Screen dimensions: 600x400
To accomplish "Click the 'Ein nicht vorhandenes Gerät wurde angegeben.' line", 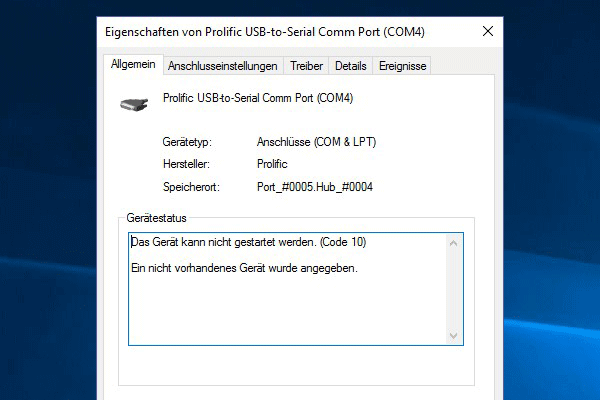I will tap(244, 268).
